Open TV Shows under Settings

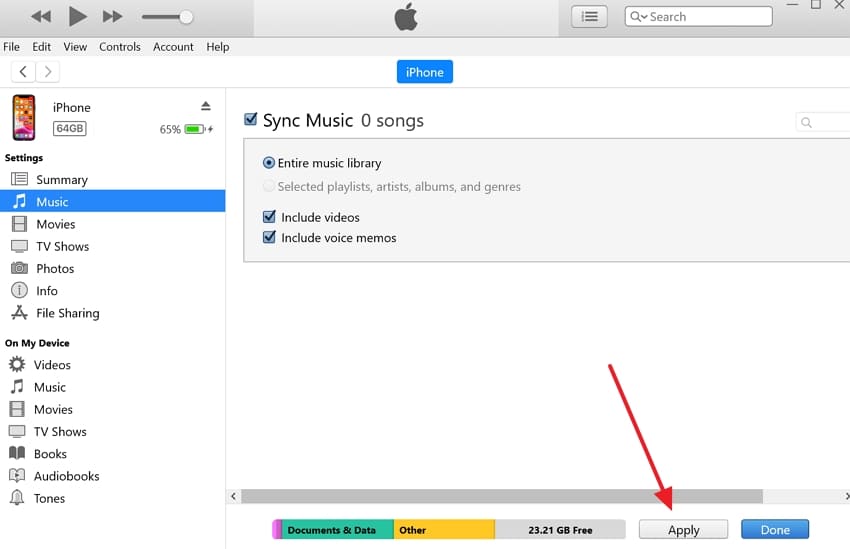[113, 246]
